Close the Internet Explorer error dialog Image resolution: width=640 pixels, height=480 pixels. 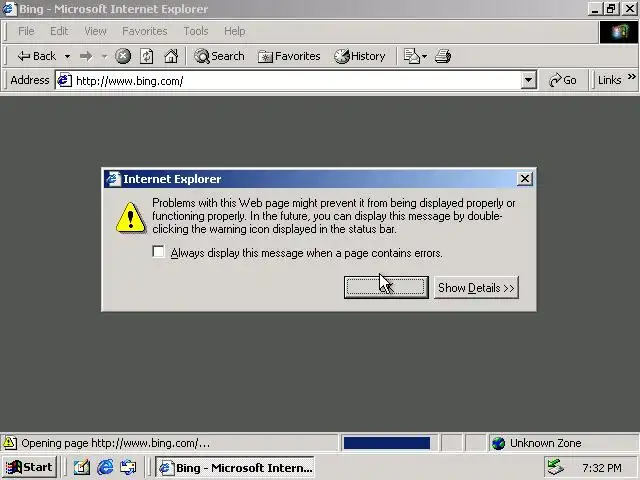click(x=524, y=178)
